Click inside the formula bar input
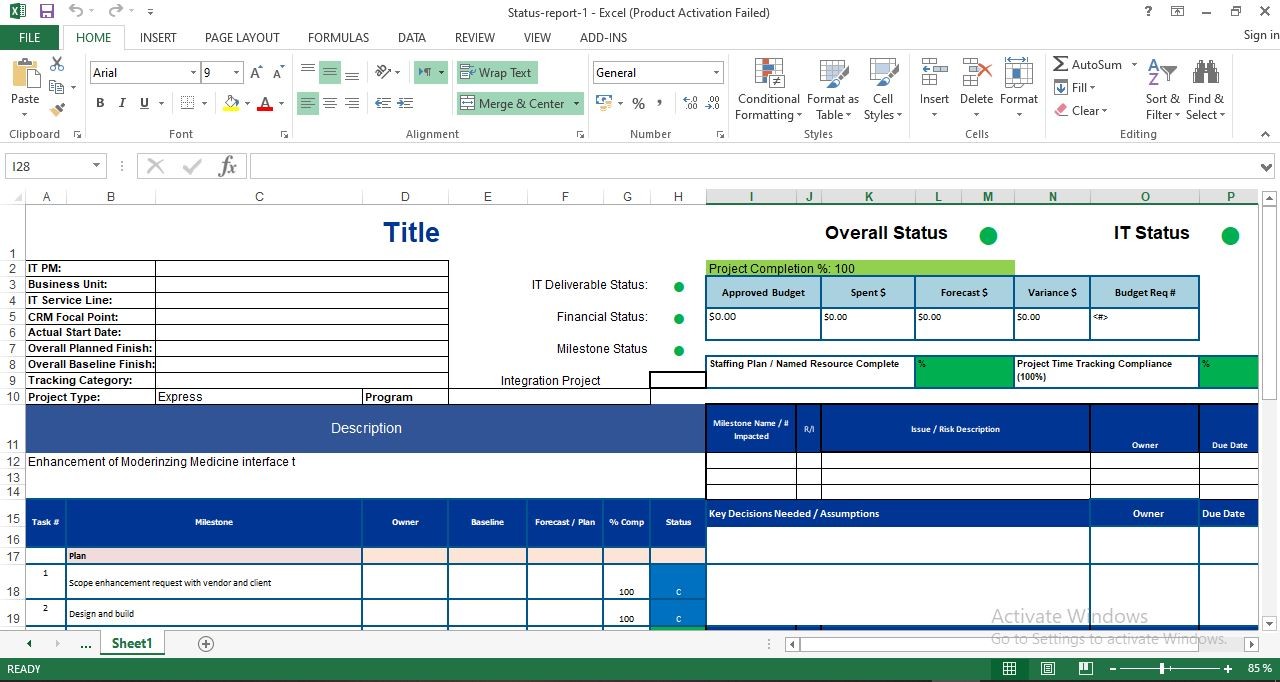This screenshot has width=1280, height=682. point(750,167)
